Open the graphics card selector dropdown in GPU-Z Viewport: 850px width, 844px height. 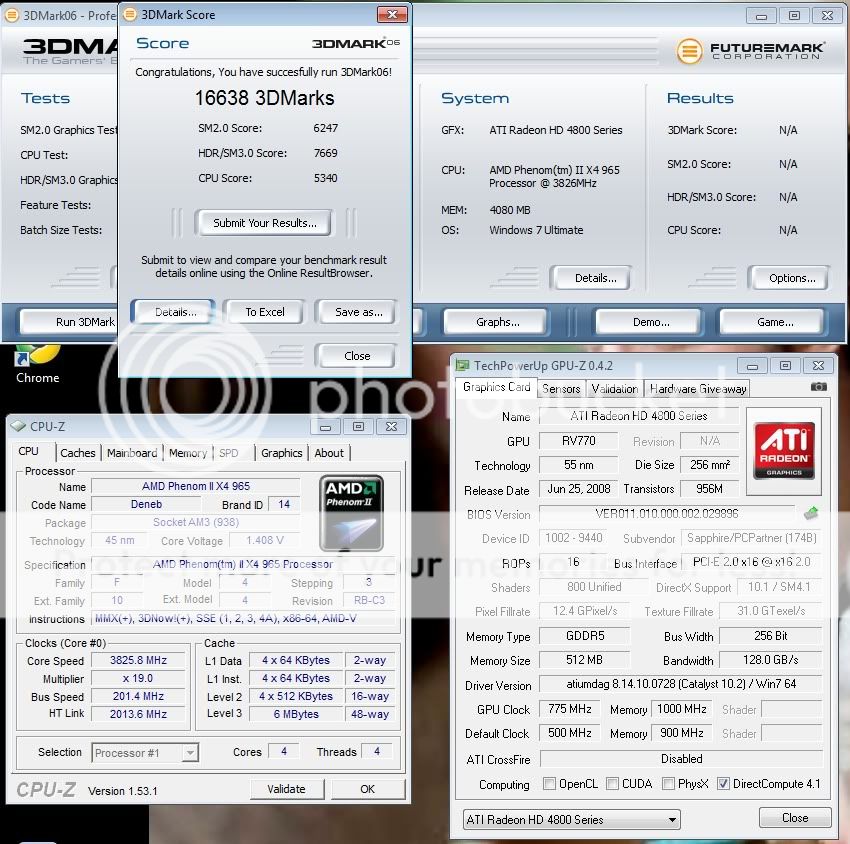click(x=572, y=819)
